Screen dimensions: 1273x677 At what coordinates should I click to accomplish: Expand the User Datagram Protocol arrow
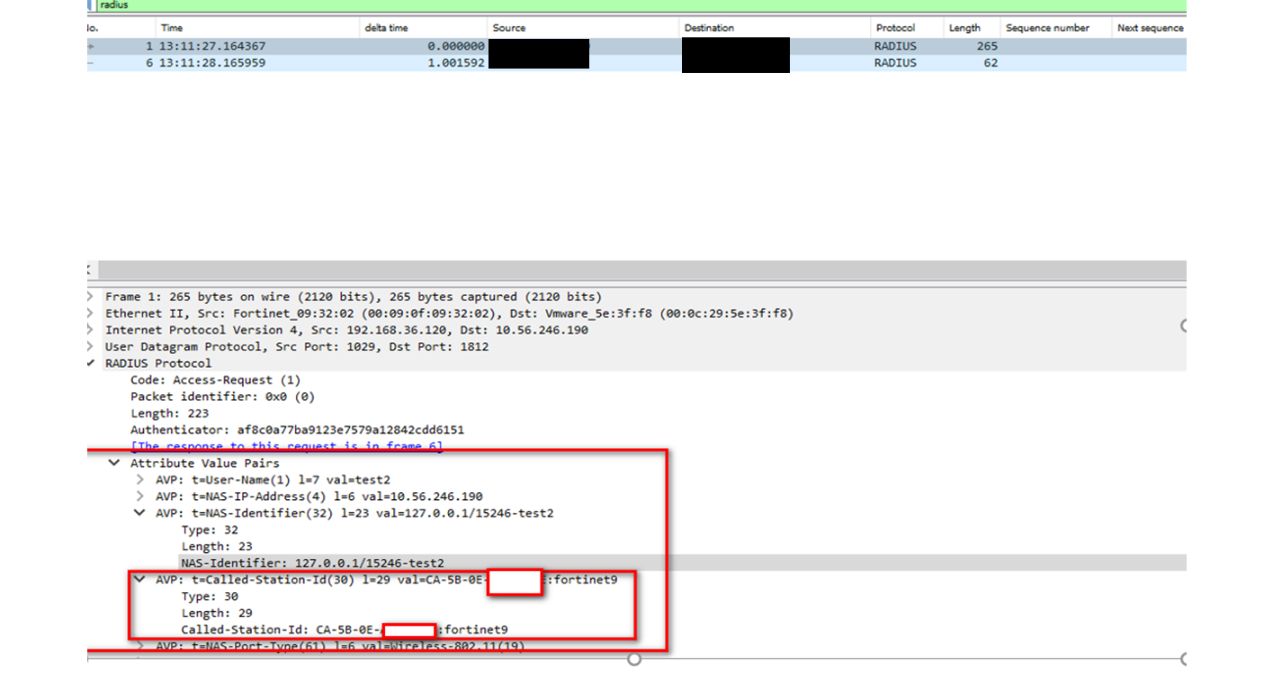click(92, 347)
